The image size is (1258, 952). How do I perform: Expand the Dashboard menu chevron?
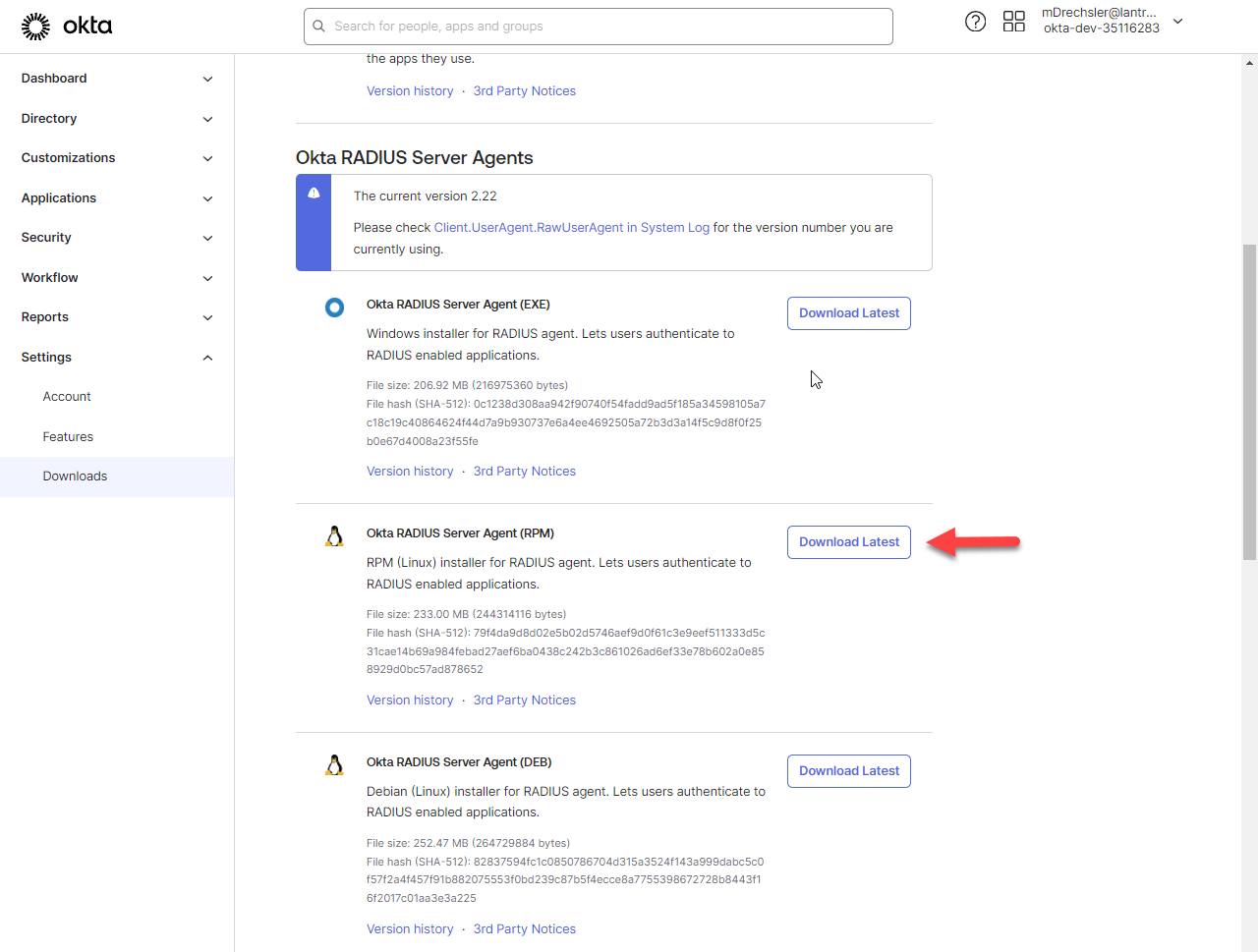pyautogui.click(x=207, y=79)
